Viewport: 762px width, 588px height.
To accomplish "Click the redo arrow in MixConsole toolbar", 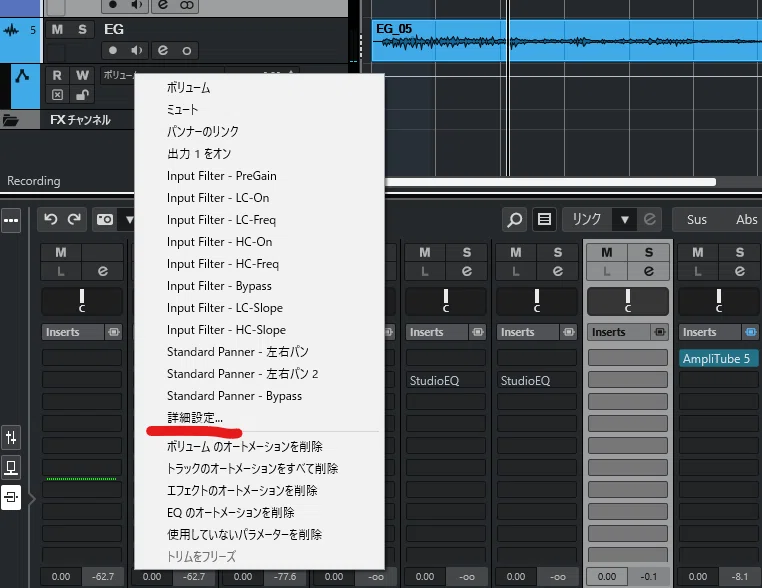I will [x=74, y=220].
